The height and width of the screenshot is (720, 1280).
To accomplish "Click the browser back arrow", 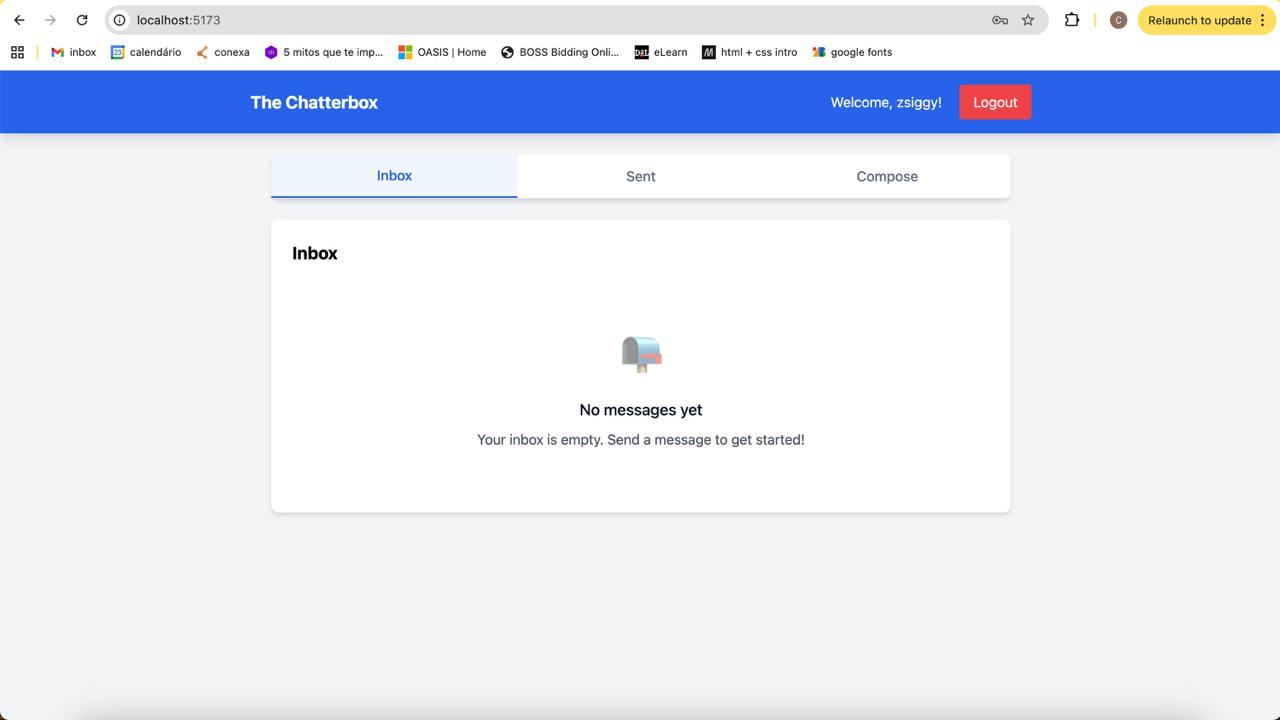I will click(x=19, y=20).
